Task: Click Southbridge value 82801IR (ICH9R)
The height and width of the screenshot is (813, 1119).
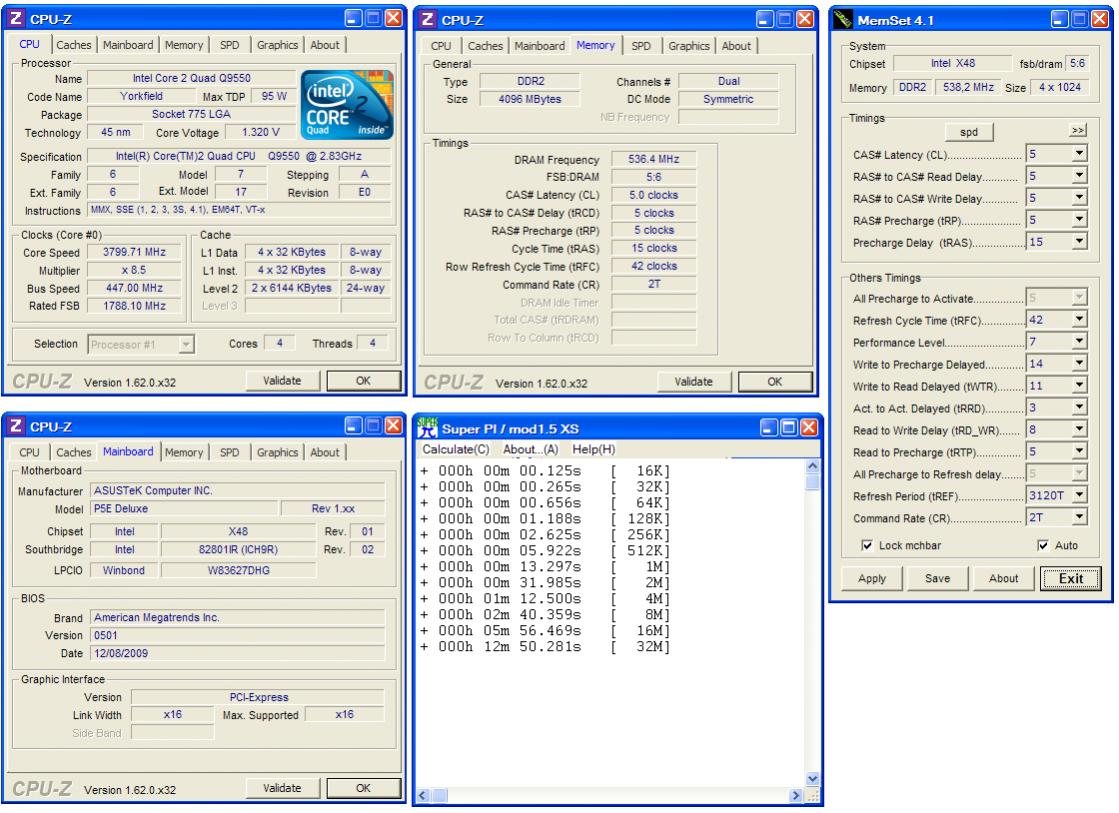Action: pyautogui.click(x=238, y=550)
